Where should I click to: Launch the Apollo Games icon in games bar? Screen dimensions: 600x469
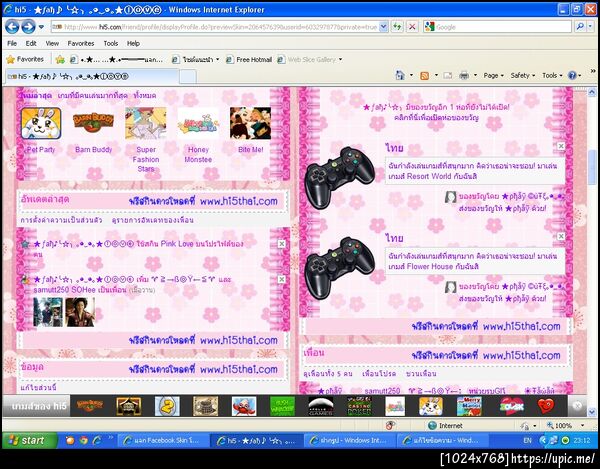coord(321,406)
